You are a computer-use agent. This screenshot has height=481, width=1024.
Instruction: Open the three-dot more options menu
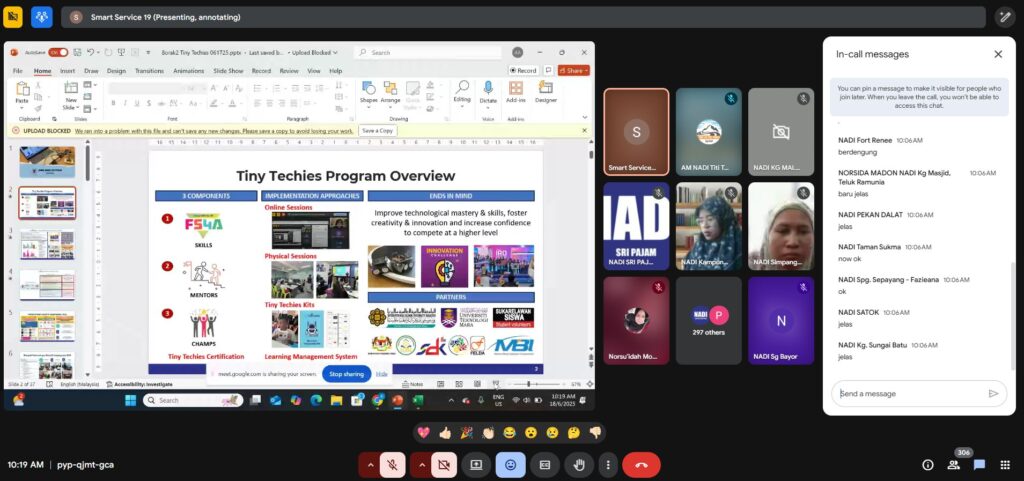click(607, 464)
